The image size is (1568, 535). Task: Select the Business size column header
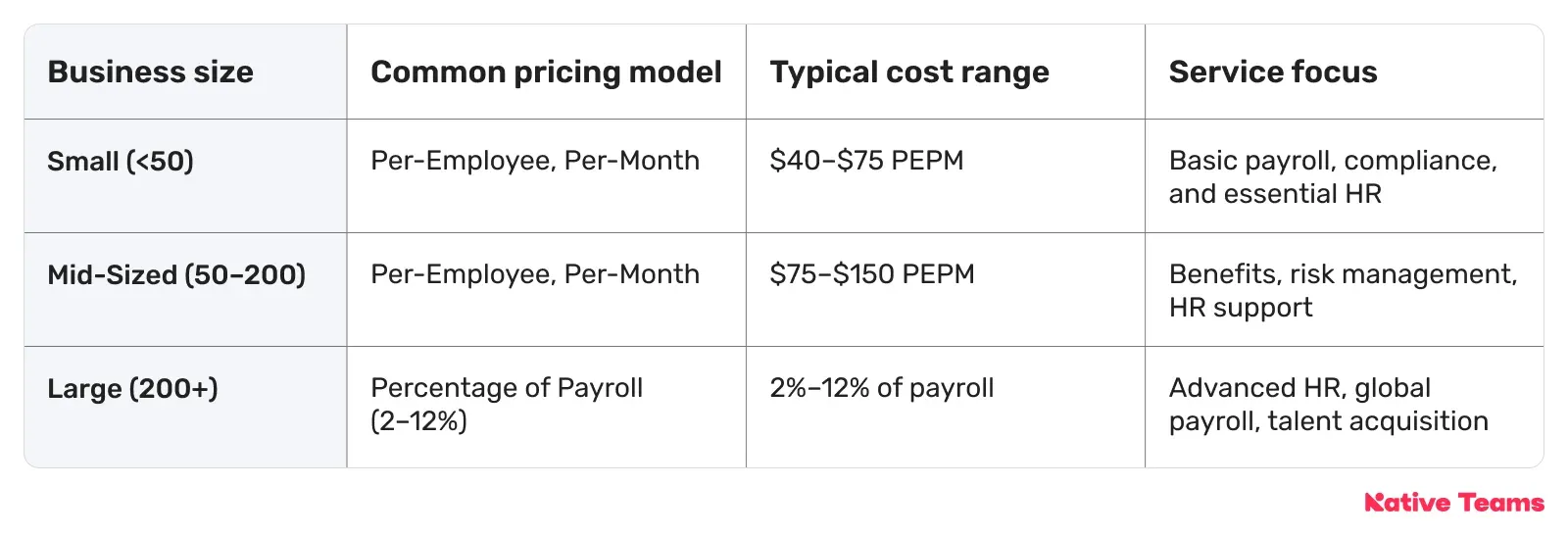click(150, 72)
